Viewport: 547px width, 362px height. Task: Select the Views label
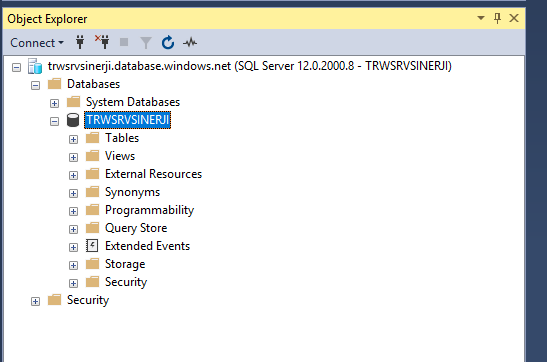tap(120, 156)
